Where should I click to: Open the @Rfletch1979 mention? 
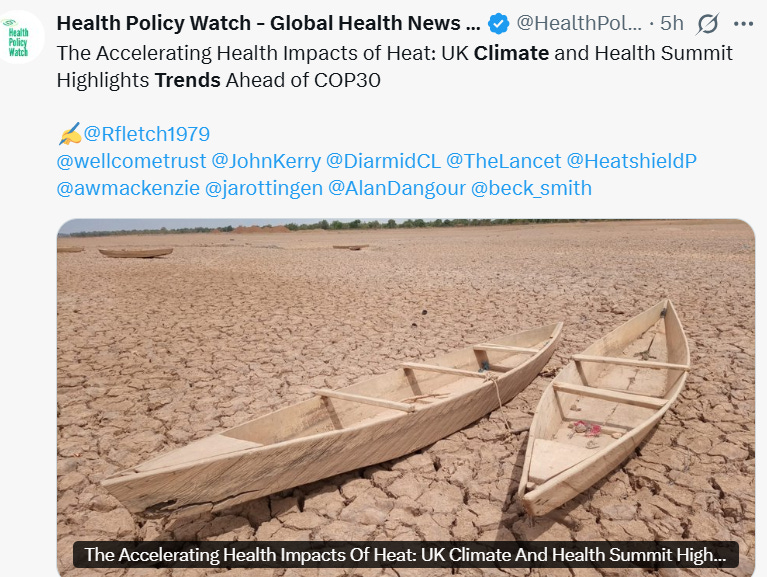147,134
